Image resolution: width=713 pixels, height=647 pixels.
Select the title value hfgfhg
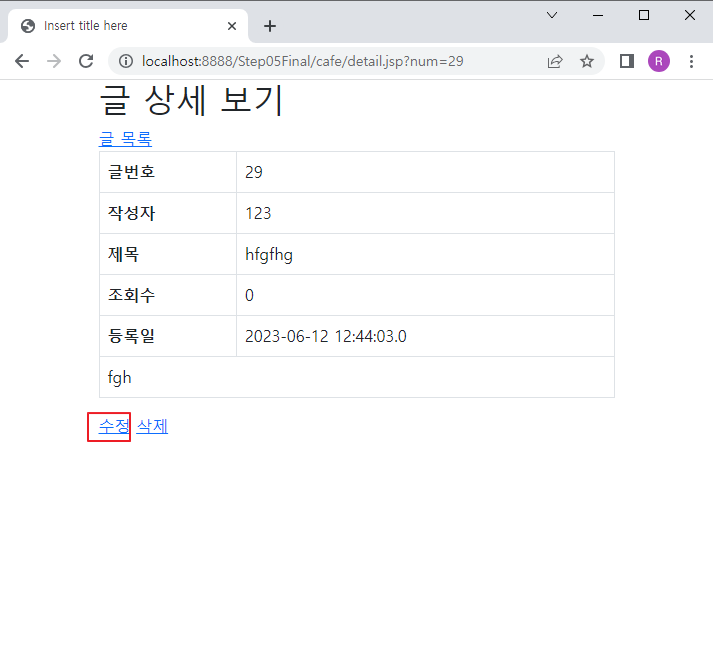[425, 254]
